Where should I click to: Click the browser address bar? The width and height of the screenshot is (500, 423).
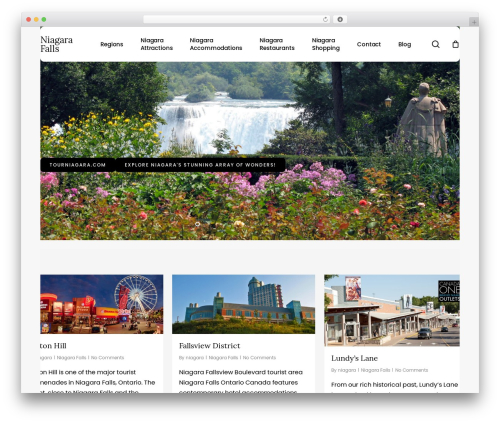click(x=237, y=19)
